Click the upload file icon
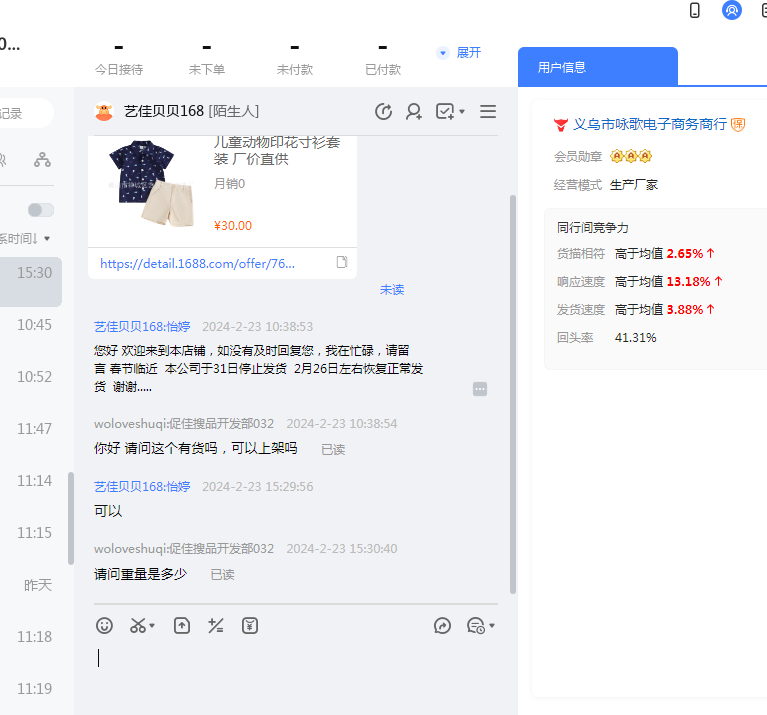 tap(182, 626)
